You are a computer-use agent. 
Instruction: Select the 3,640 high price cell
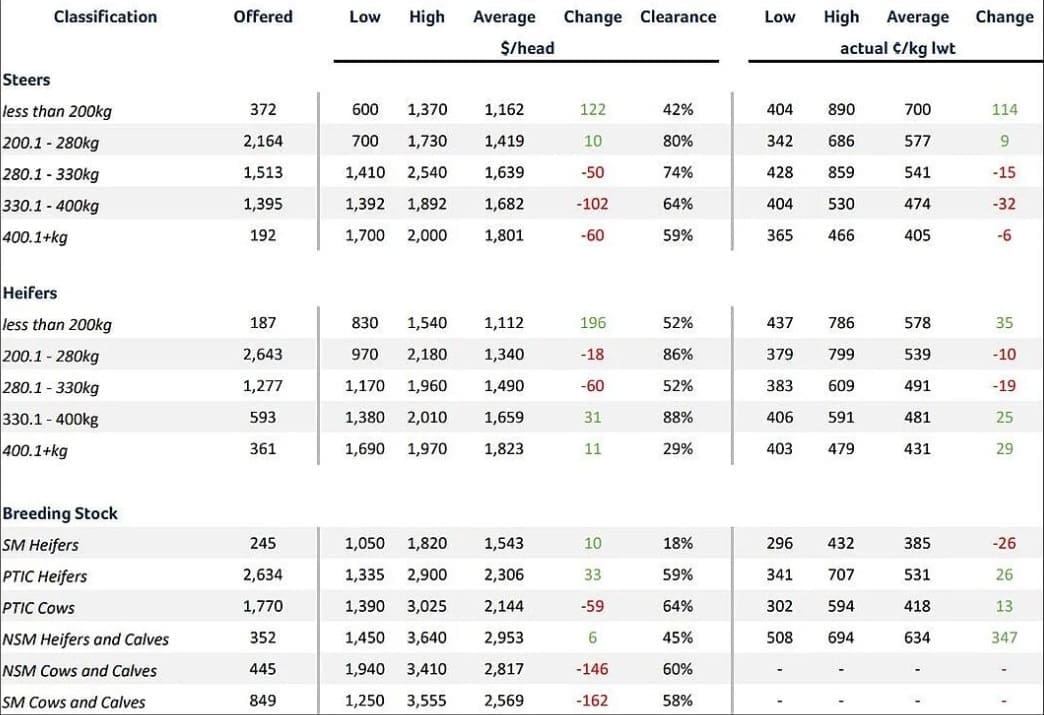click(427, 638)
